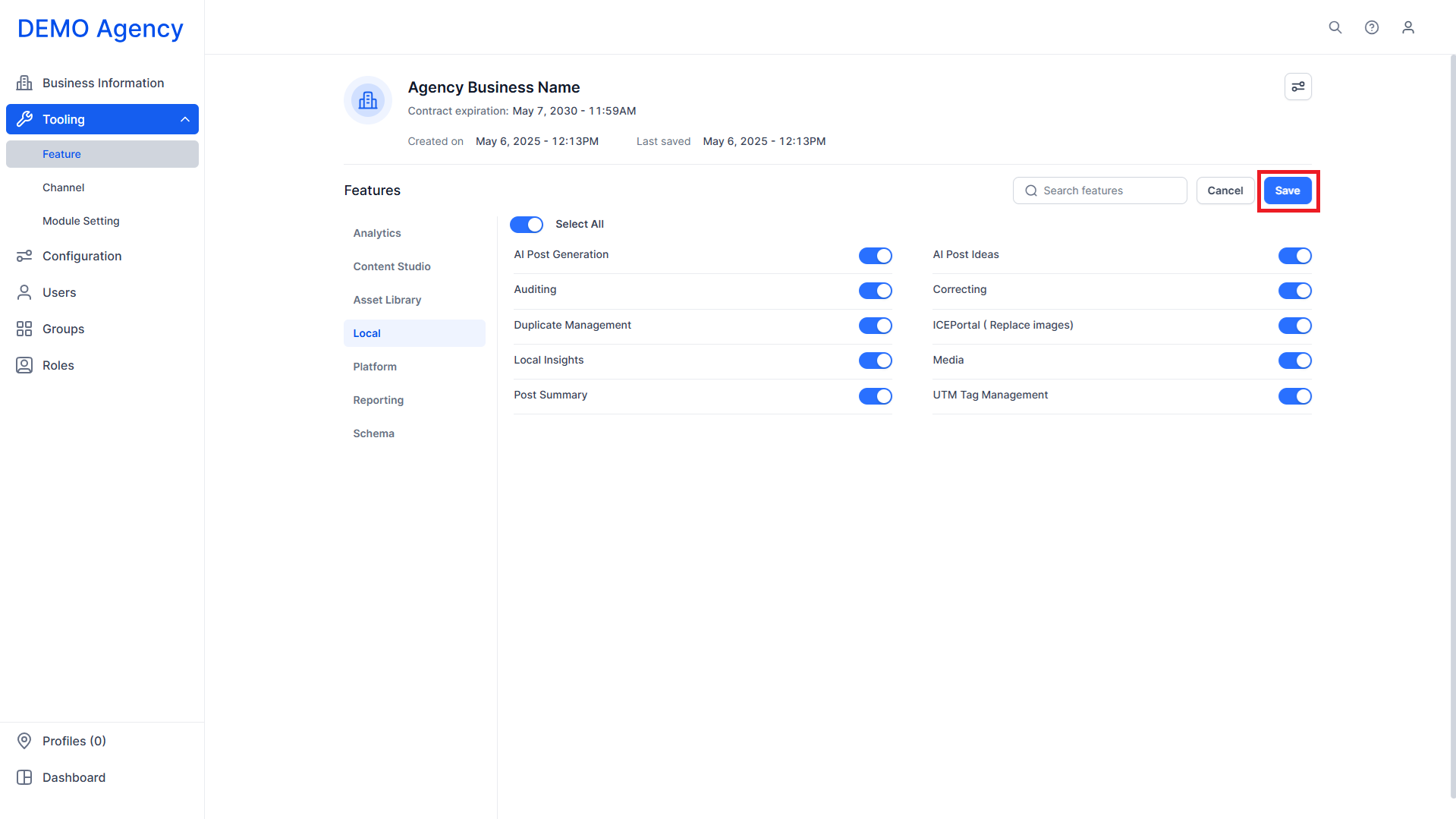
Task: Click the page vertical scrollbar
Action: (x=1451, y=425)
